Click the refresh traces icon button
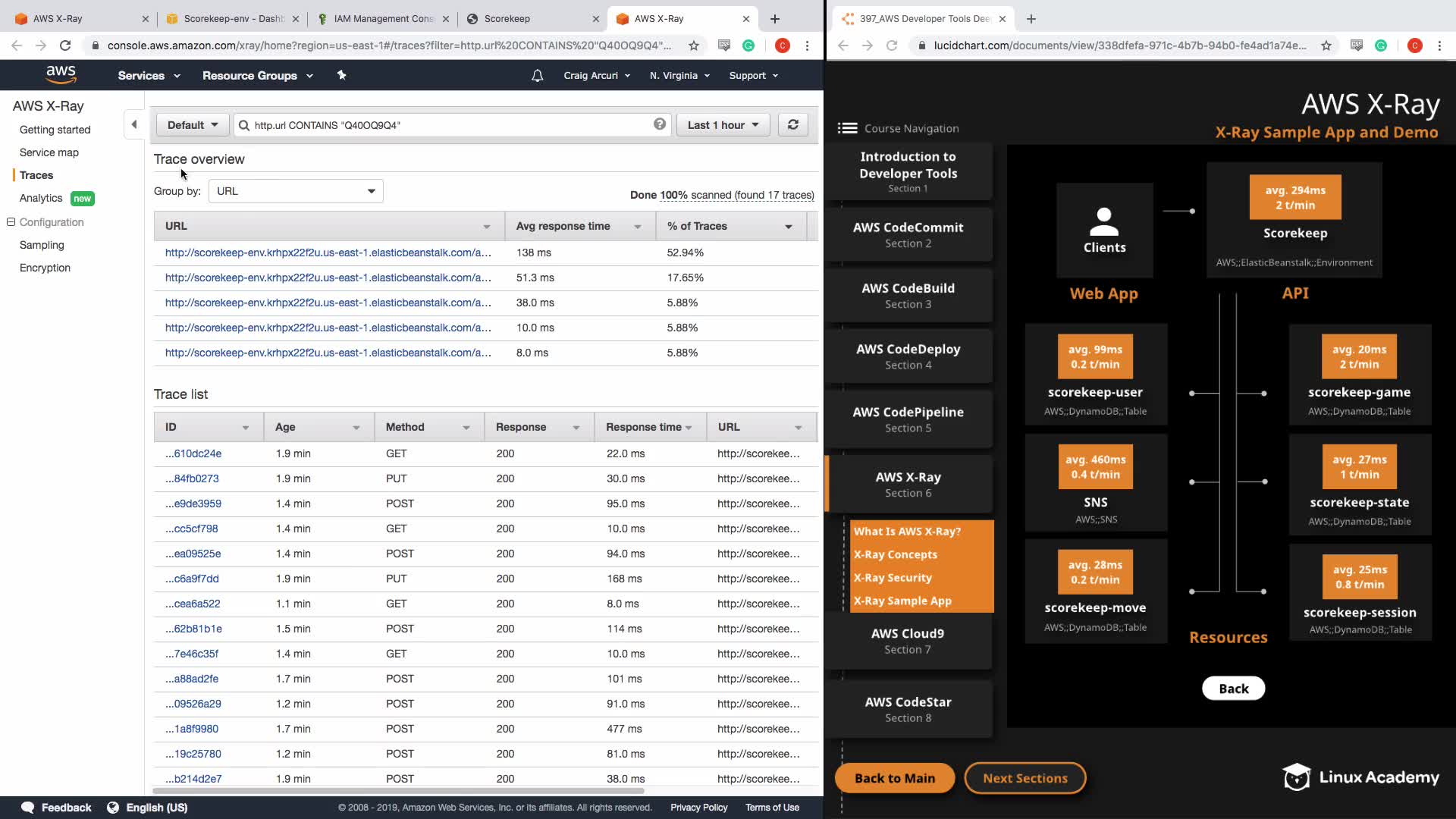The image size is (1456, 819). (x=792, y=125)
